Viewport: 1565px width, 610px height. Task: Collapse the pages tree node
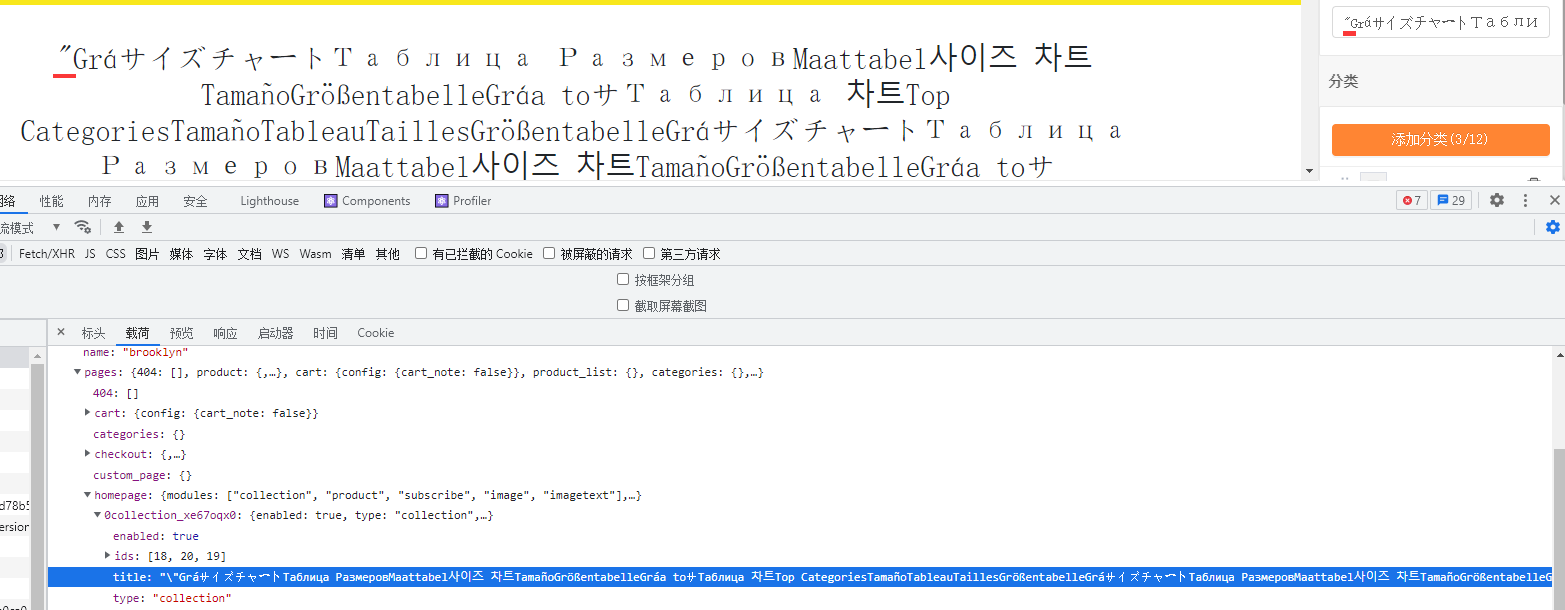point(78,372)
